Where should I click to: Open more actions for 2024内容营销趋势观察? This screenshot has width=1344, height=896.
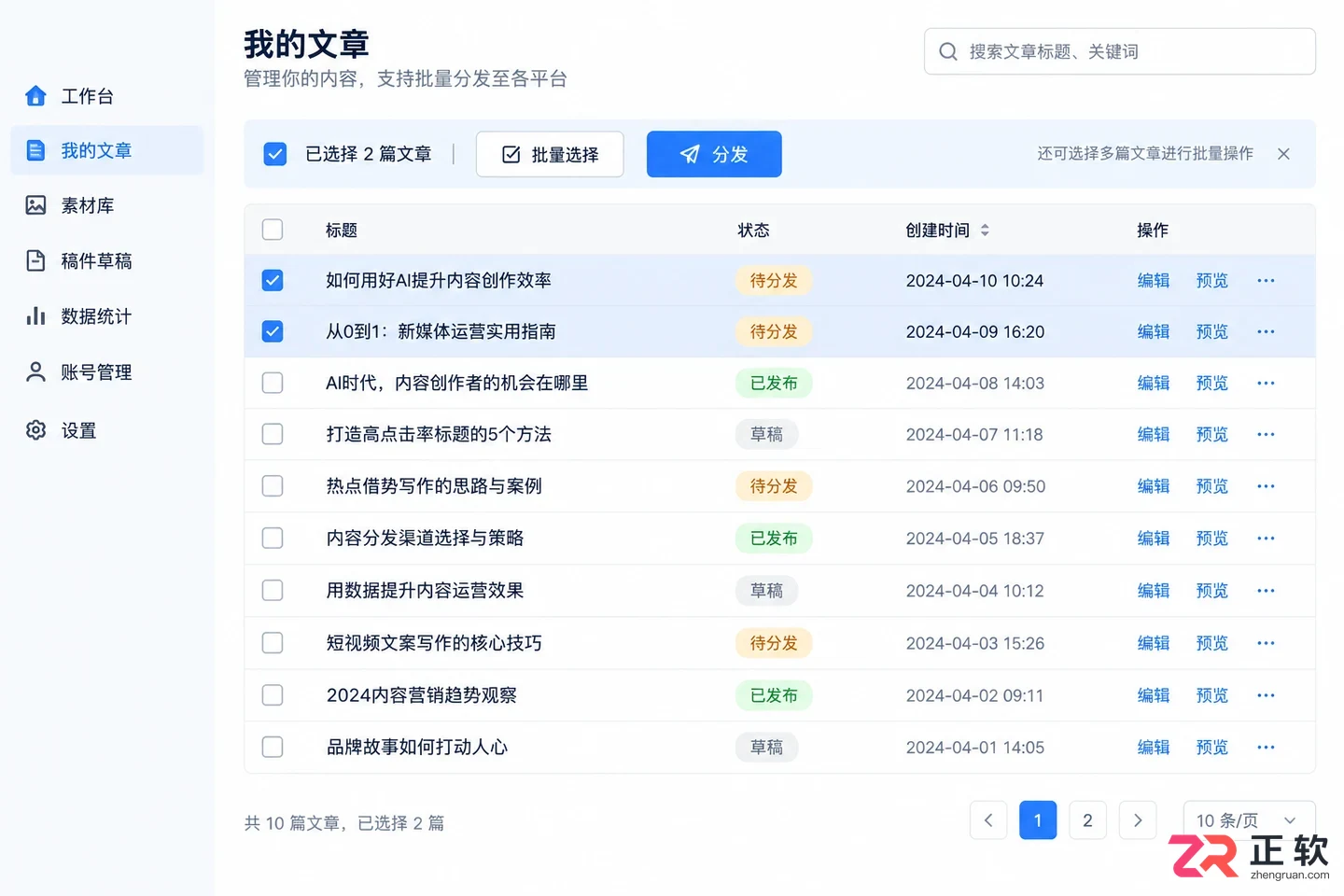coord(1266,695)
